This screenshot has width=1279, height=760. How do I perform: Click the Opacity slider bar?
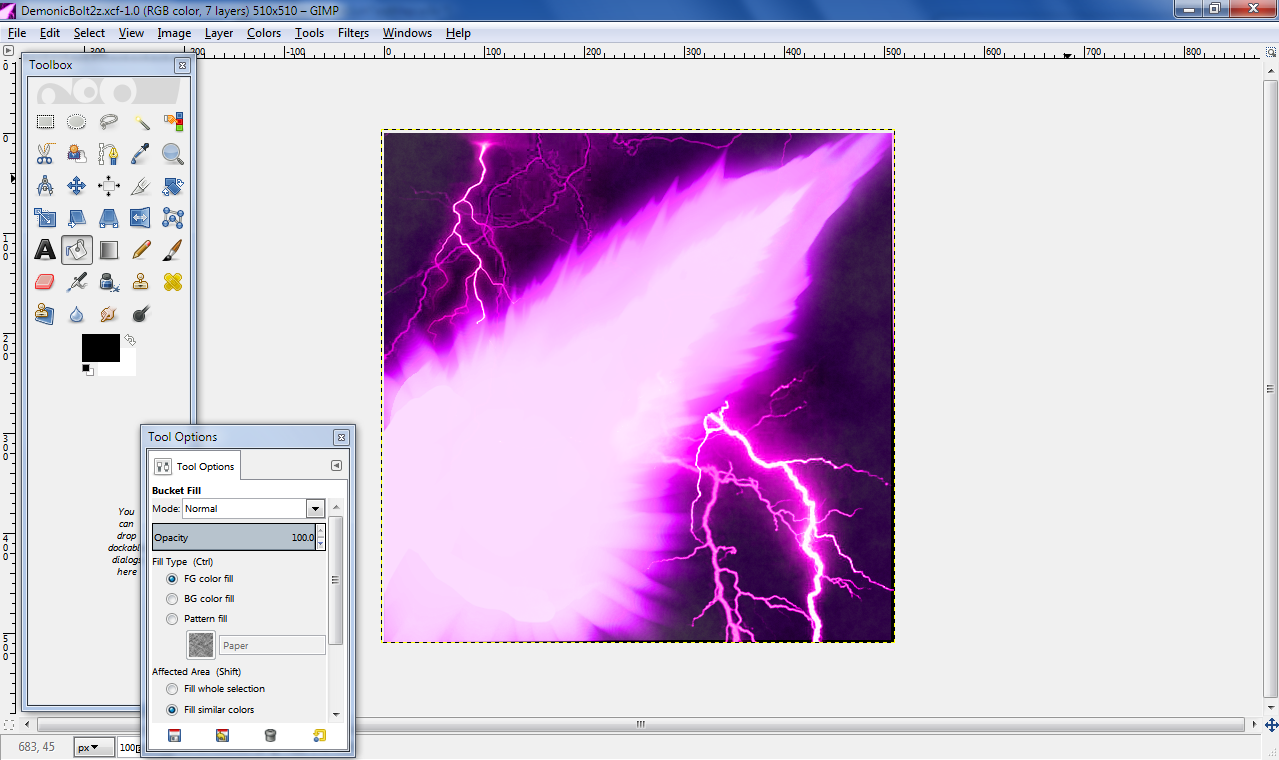pyautogui.click(x=234, y=537)
